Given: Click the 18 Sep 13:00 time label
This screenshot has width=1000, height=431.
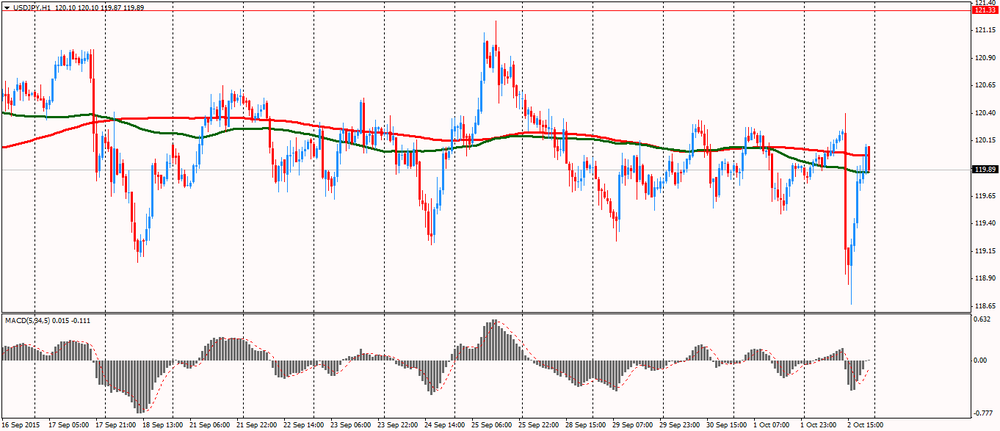Looking at the screenshot, I should point(161,423).
